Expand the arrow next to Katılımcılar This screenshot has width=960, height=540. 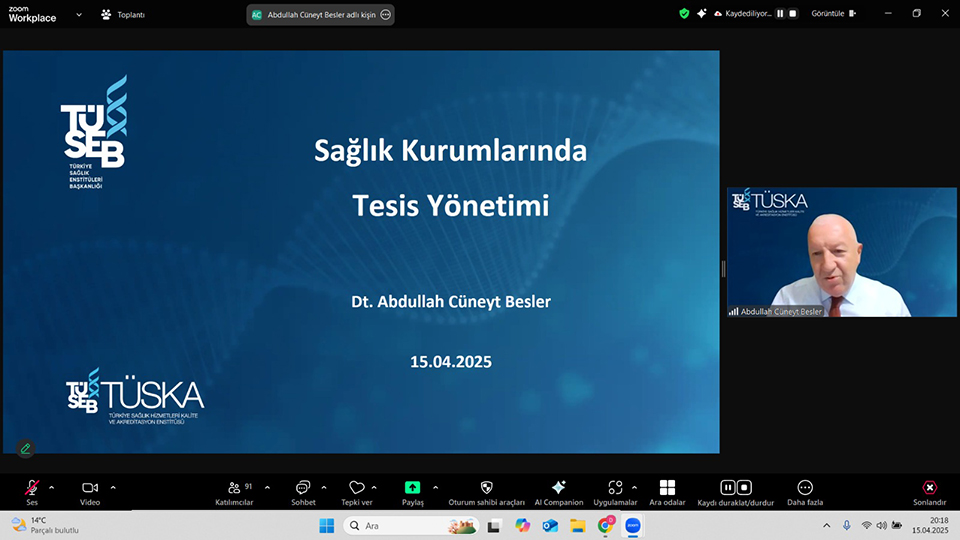coord(267,488)
